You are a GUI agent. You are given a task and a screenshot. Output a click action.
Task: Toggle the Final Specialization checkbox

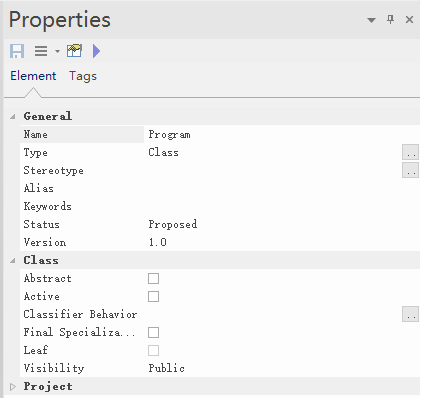[153, 332]
